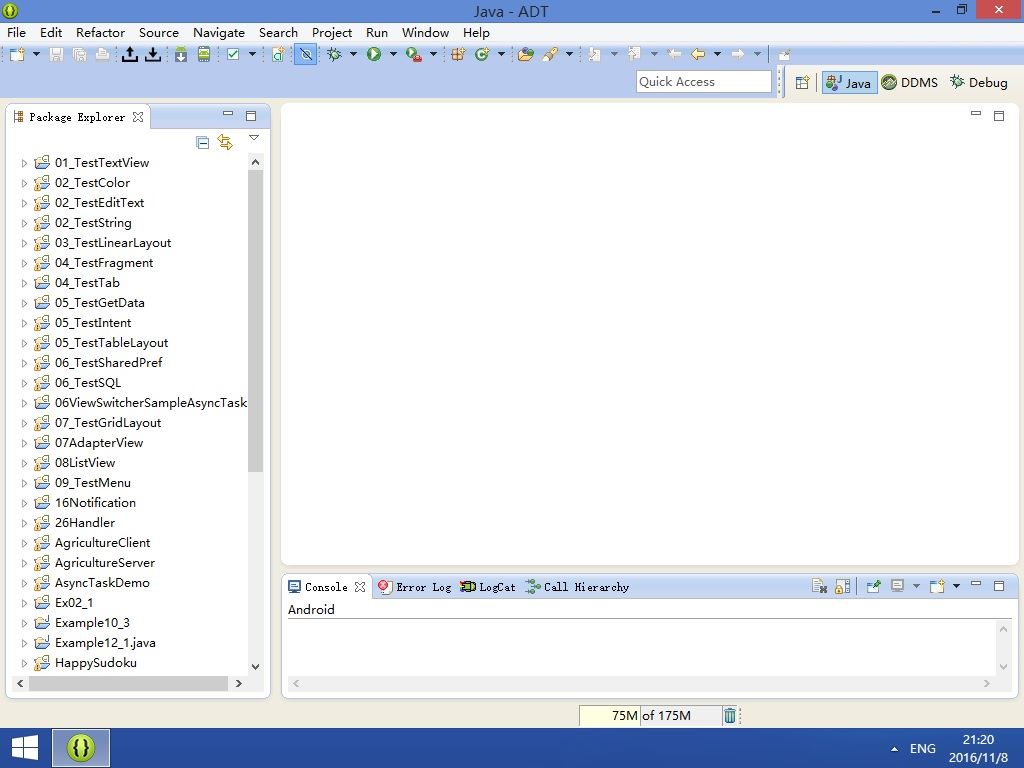The height and width of the screenshot is (768, 1024).
Task: Click the Print toolbar icon
Action: 102,55
